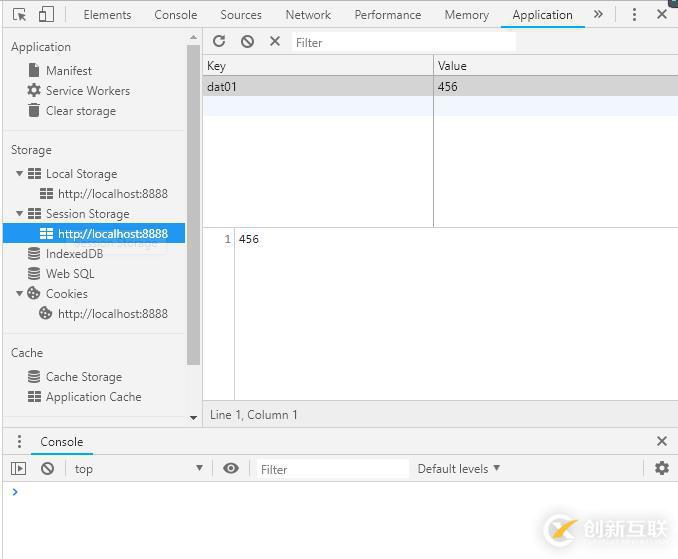The width and height of the screenshot is (678, 559).
Task: Open the Memory tab
Action: (467, 15)
